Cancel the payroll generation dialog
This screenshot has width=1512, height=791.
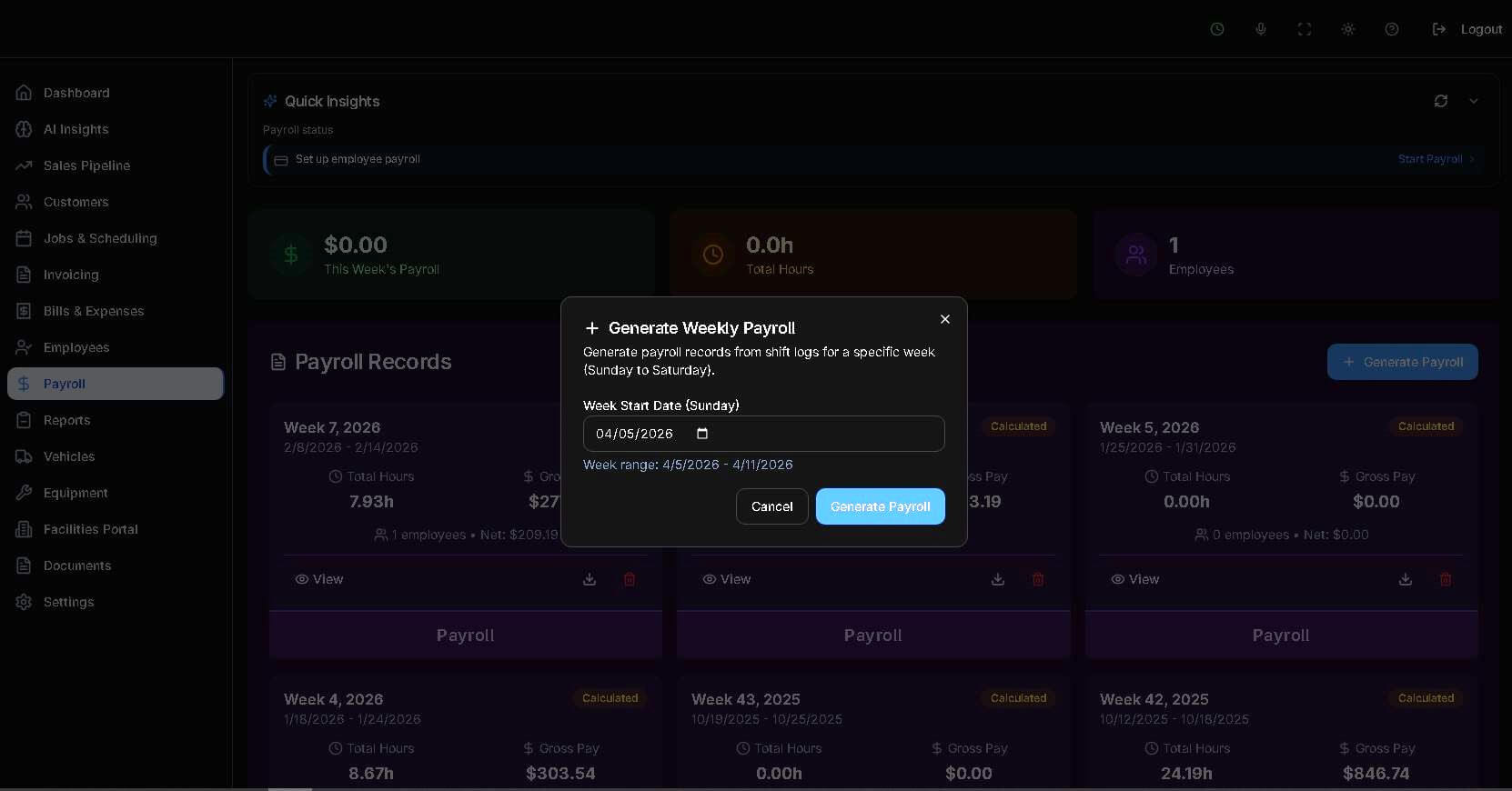(771, 506)
